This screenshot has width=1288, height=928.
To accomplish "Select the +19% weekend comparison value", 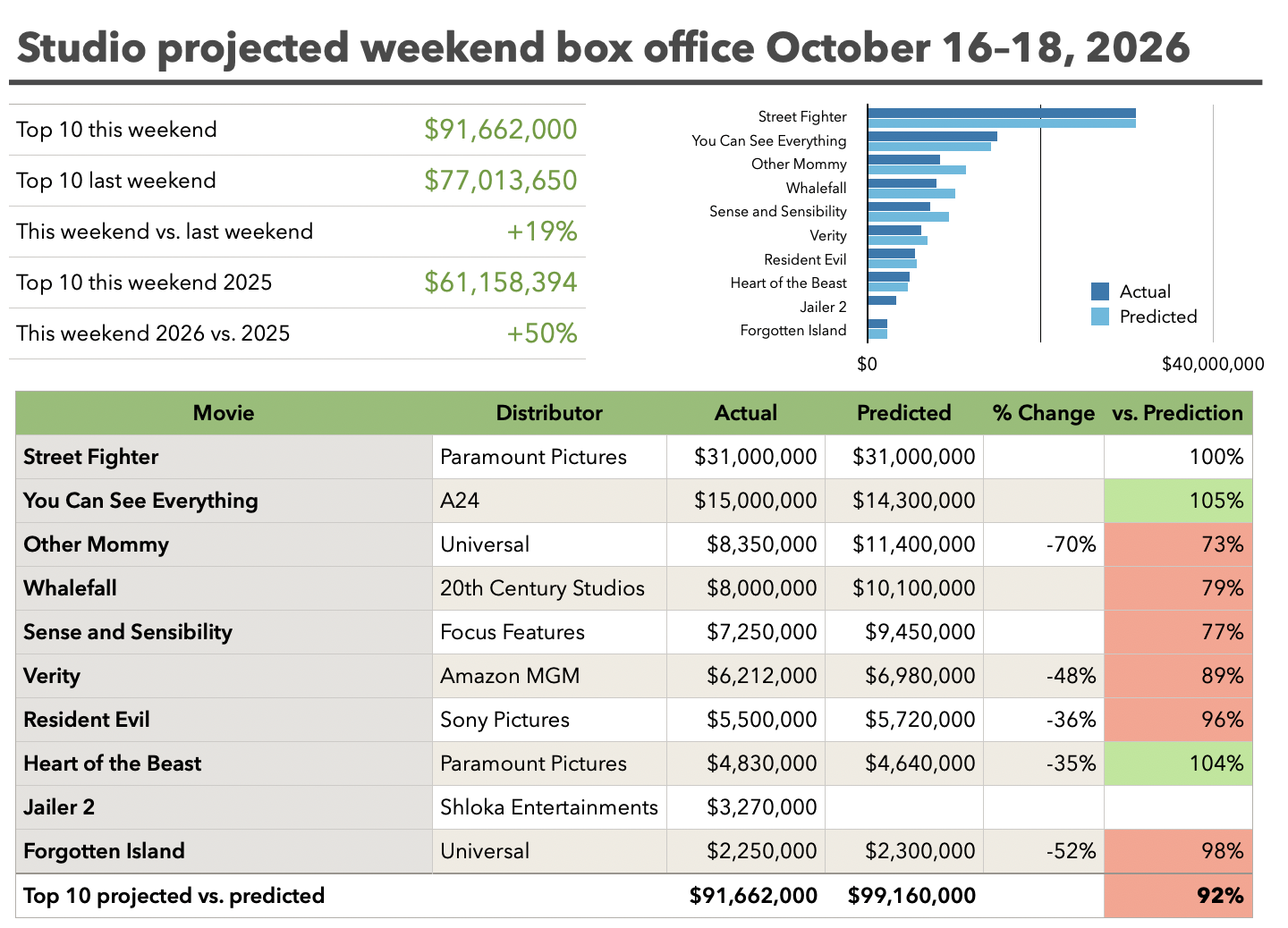I will click(x=542, y=232).
